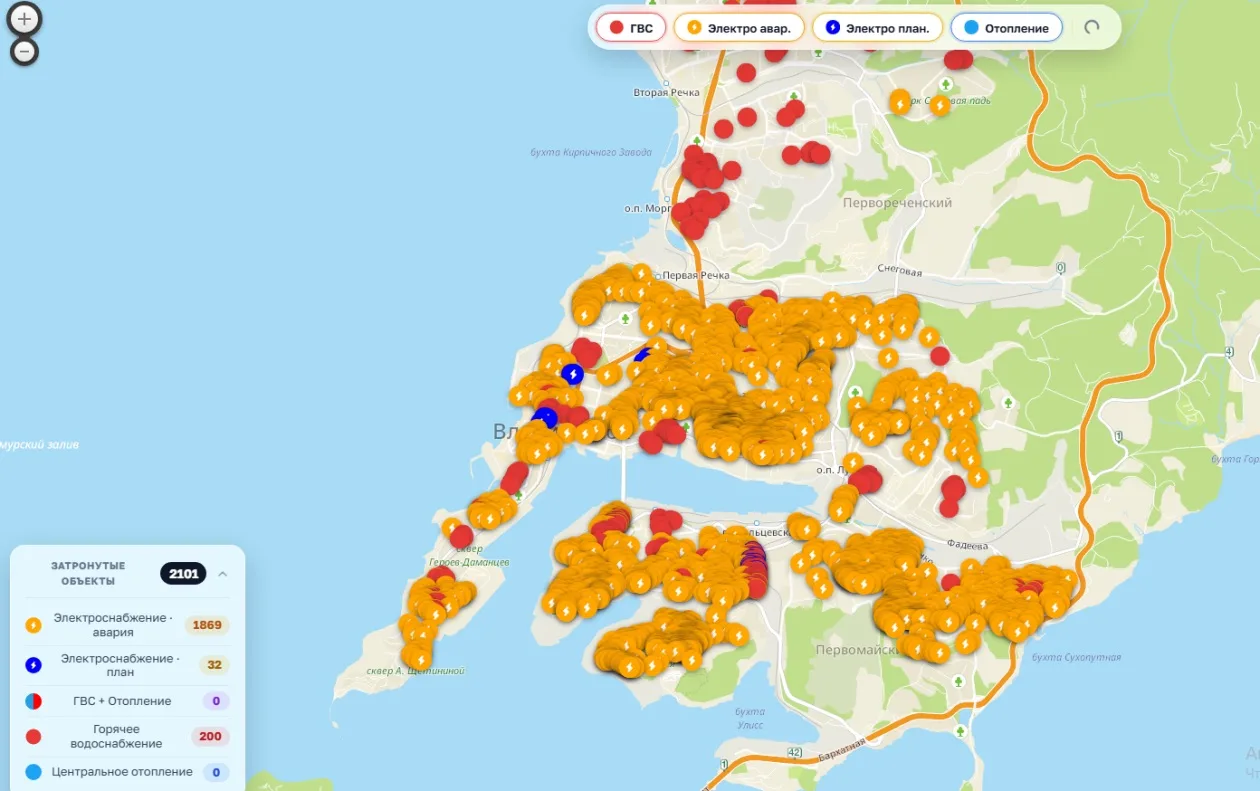Click the 1869 count badge
The height and width of the screenshot is (791, 1260).
[207, 625]
